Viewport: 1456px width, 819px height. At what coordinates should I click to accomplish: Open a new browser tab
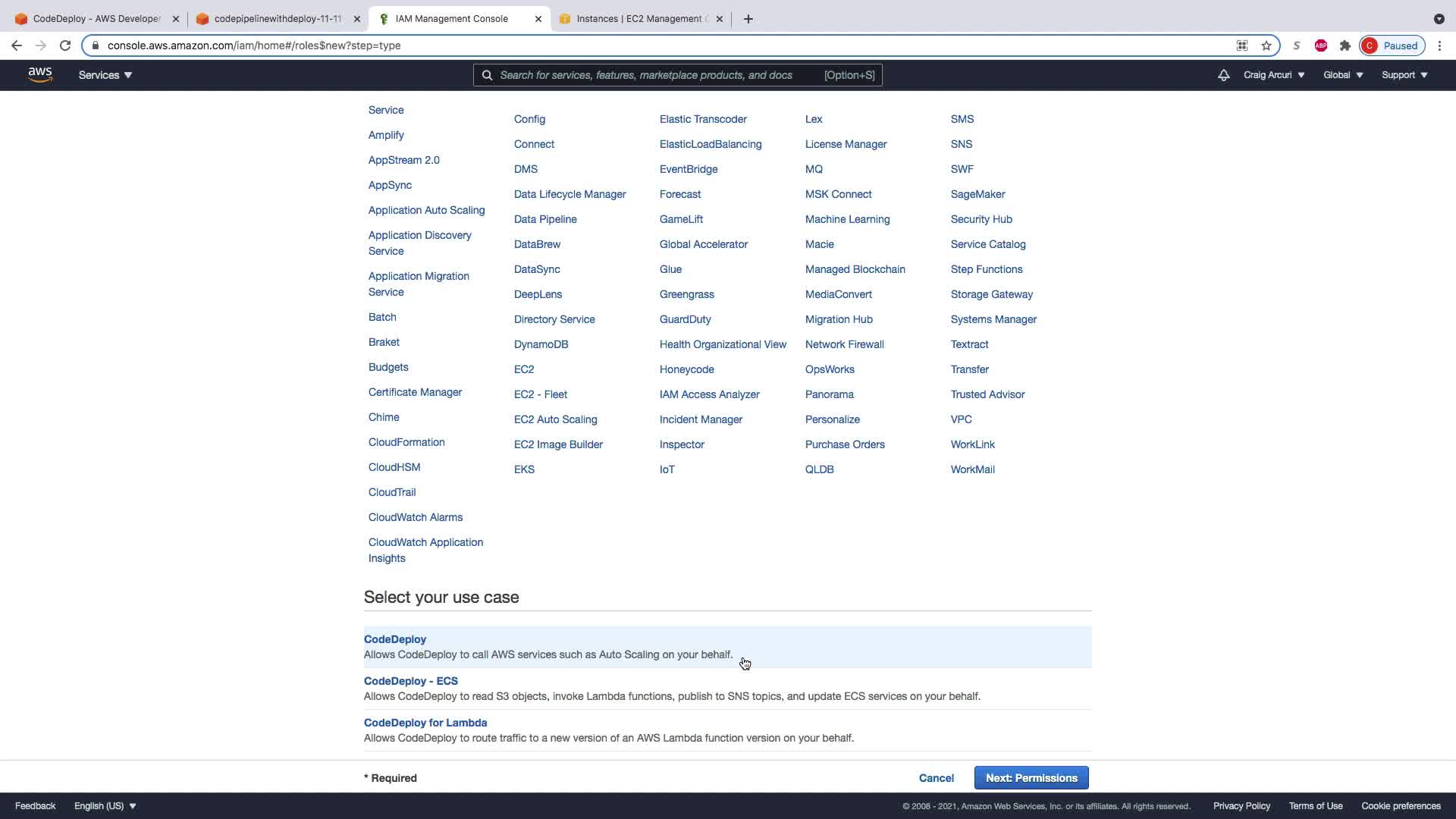[748, 19]
